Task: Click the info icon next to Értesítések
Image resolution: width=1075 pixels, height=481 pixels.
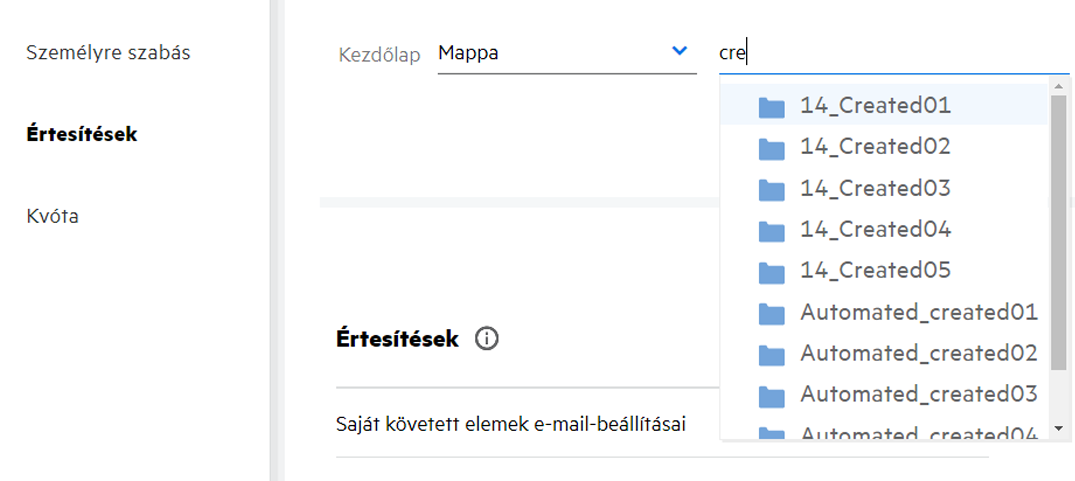Action: coord(487,339)
